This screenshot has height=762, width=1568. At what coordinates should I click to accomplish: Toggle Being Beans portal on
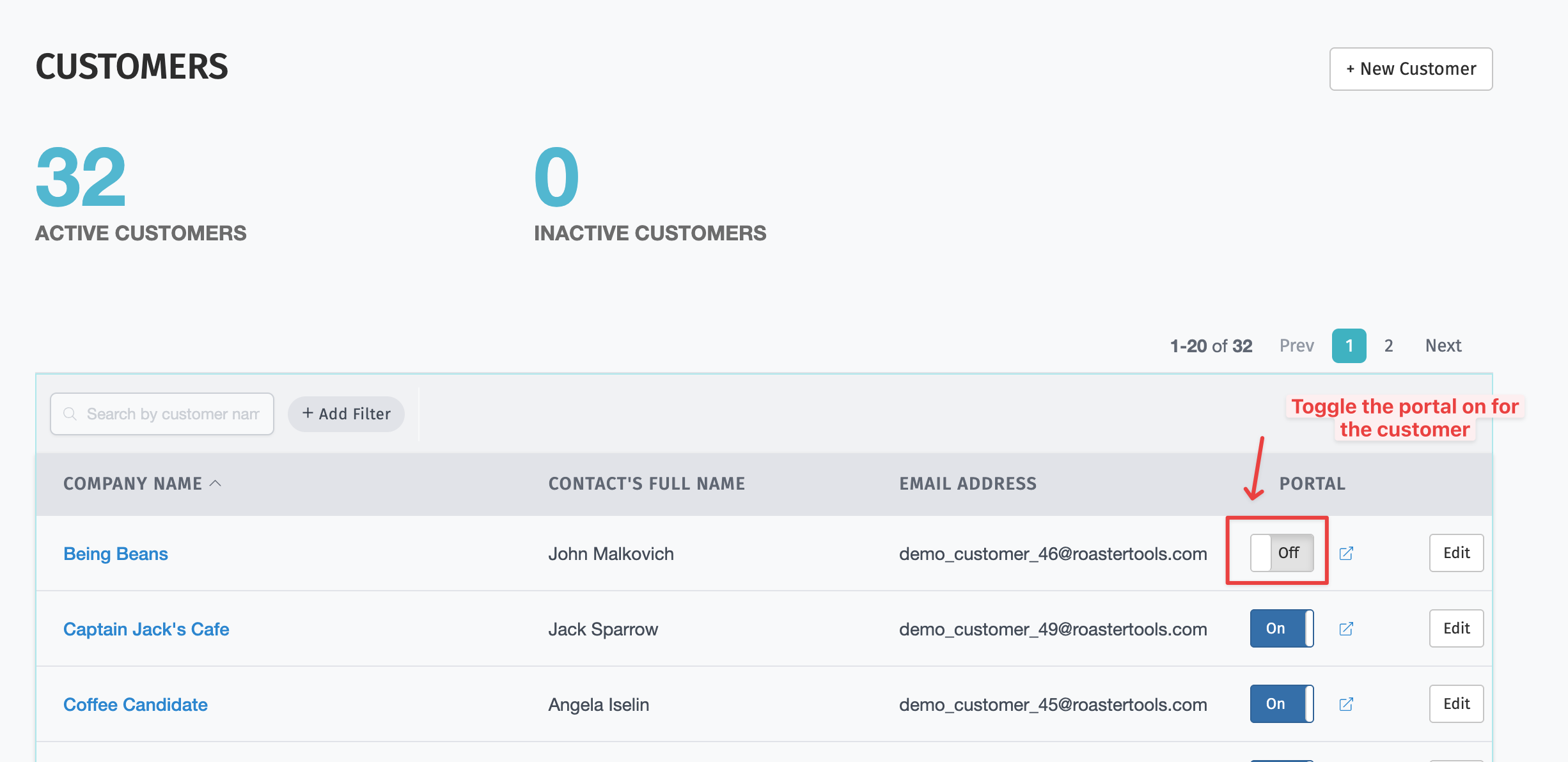(1282, 553)
